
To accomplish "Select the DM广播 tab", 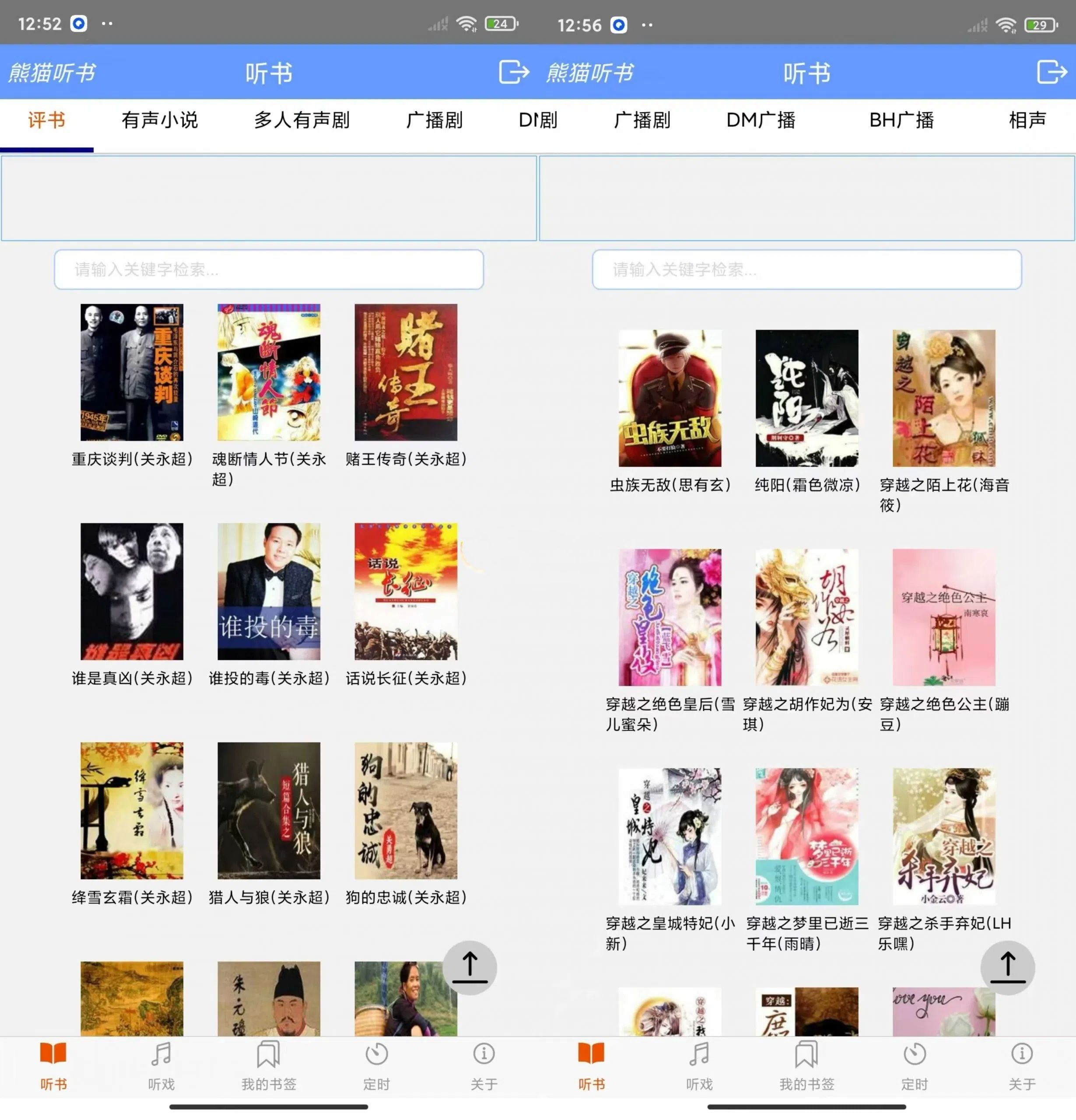I will pos(761,121).
